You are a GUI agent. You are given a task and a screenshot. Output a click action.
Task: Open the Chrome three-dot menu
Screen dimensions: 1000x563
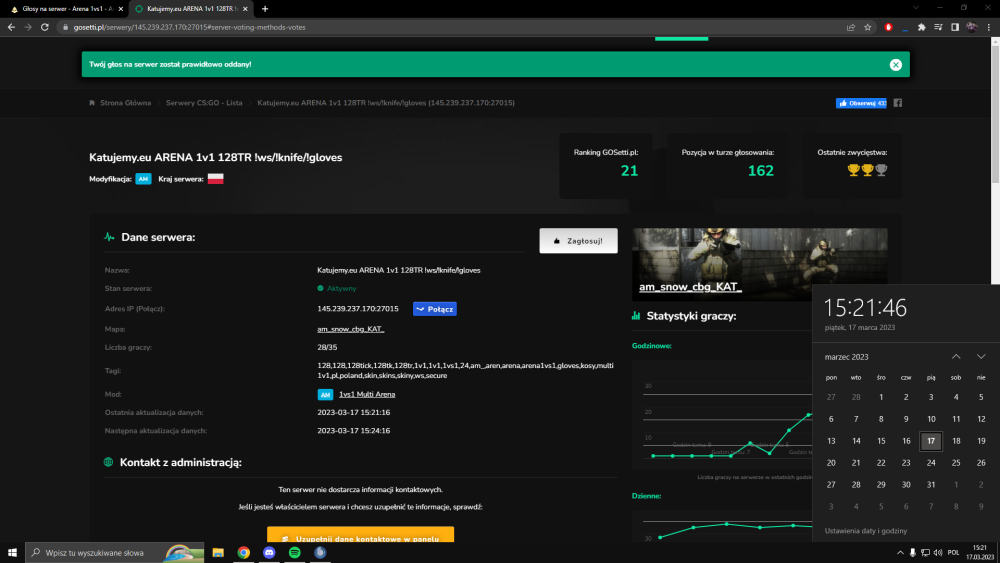tap(989, 27)
